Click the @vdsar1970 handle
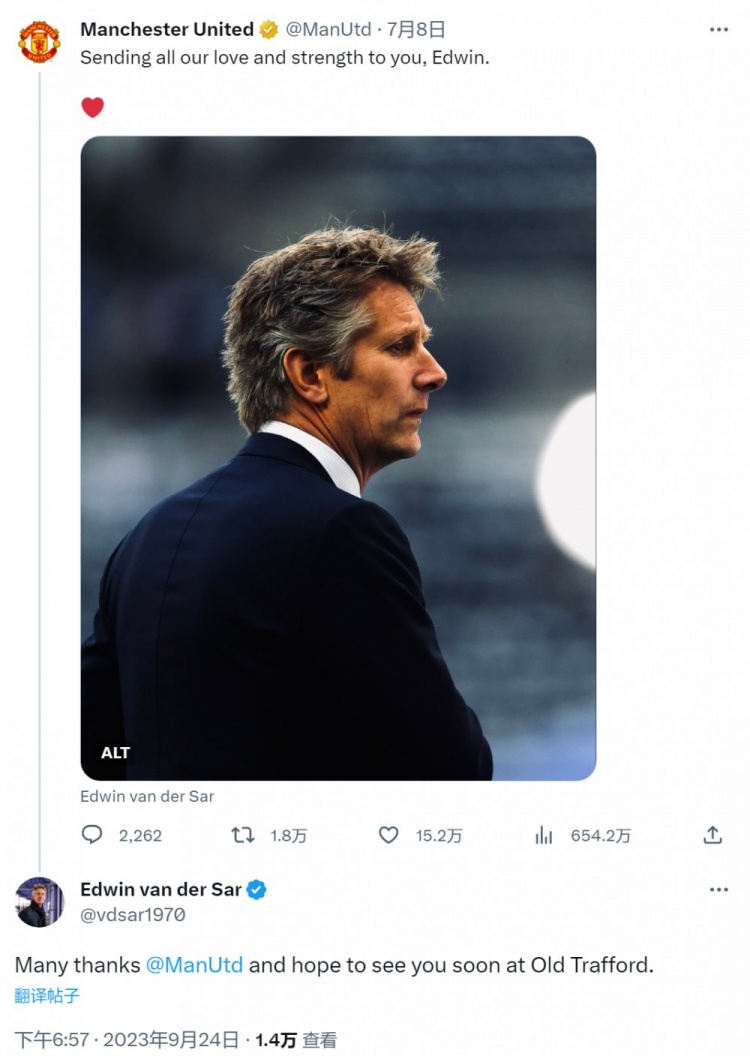This screenshot has width=750, height=1056. coord(133,915)
